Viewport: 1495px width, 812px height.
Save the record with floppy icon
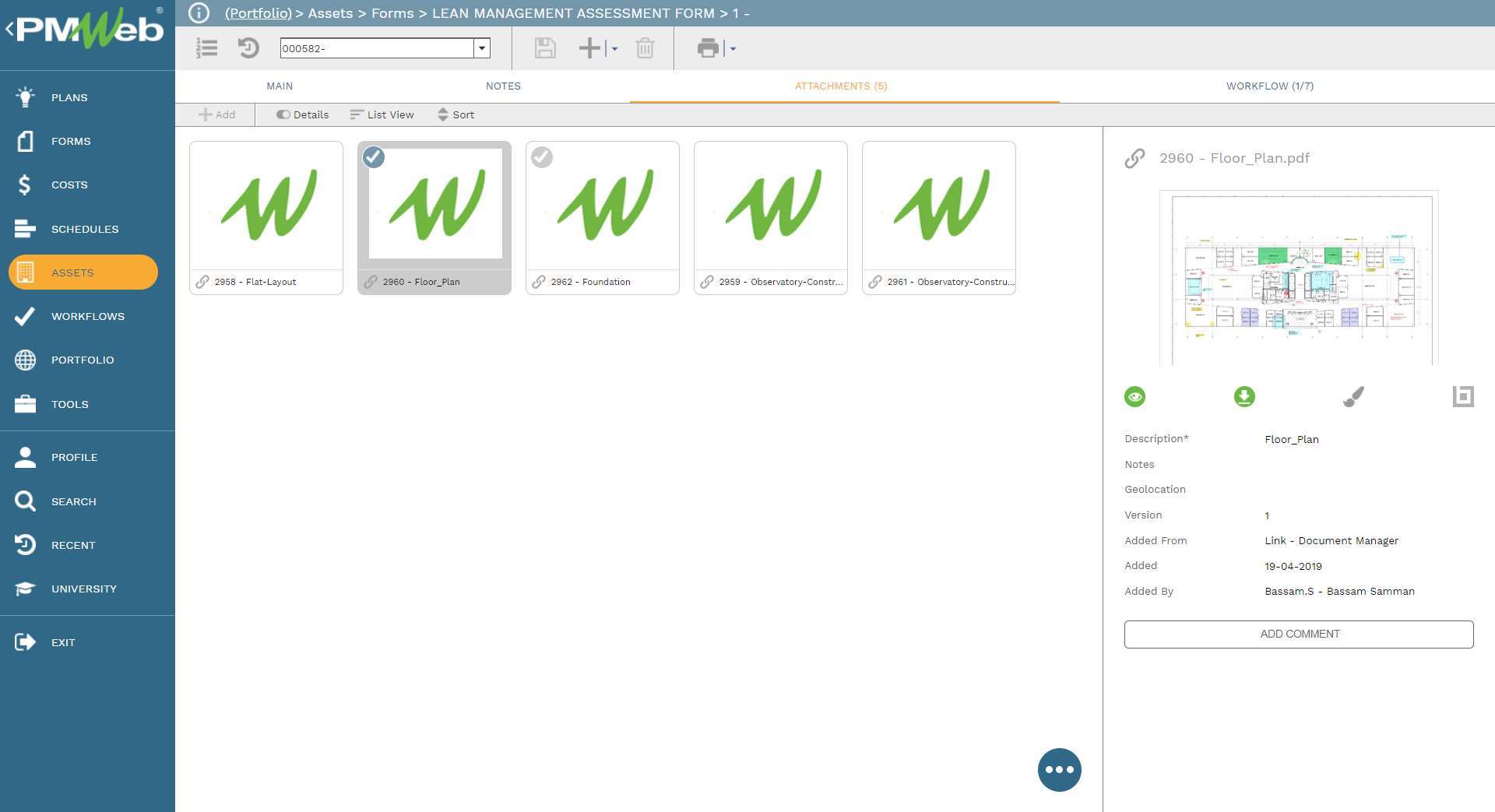coord(545,48)
